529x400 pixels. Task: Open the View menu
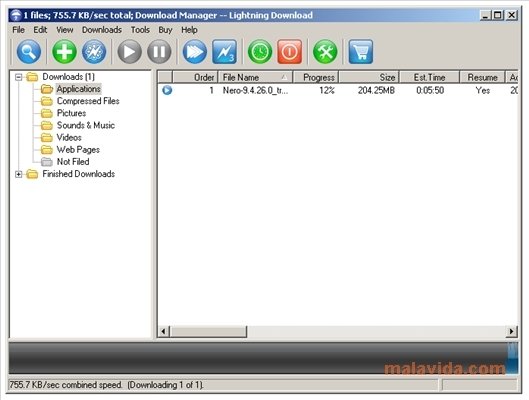click(x=64, y=30)
